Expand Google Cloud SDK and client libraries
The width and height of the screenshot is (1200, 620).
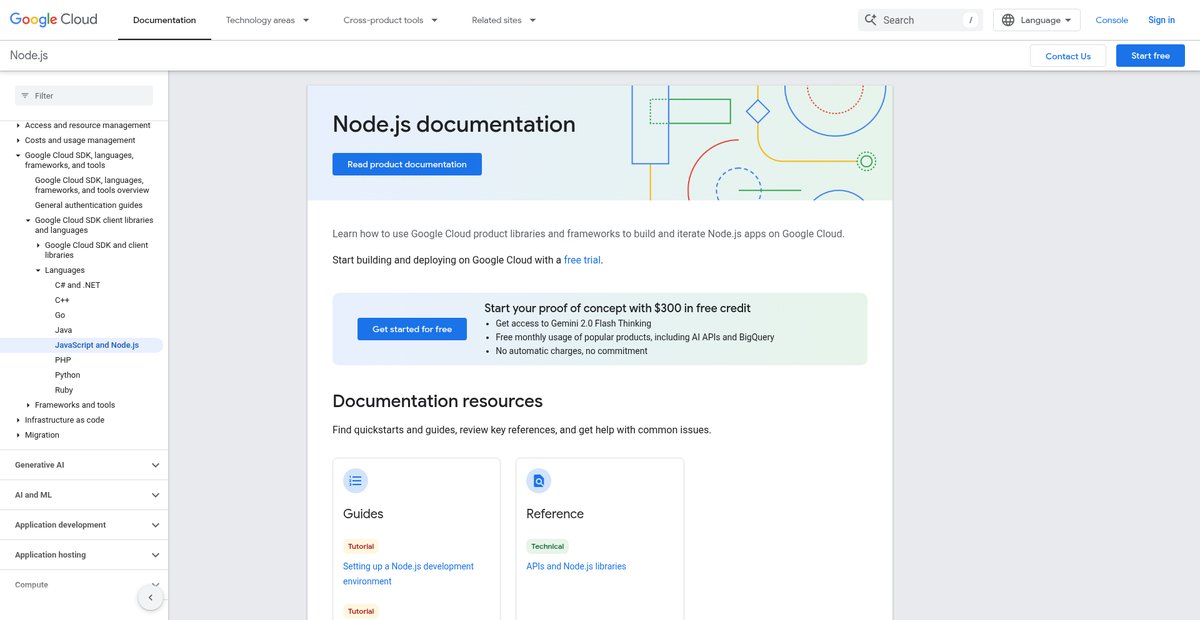click(38, 246)
